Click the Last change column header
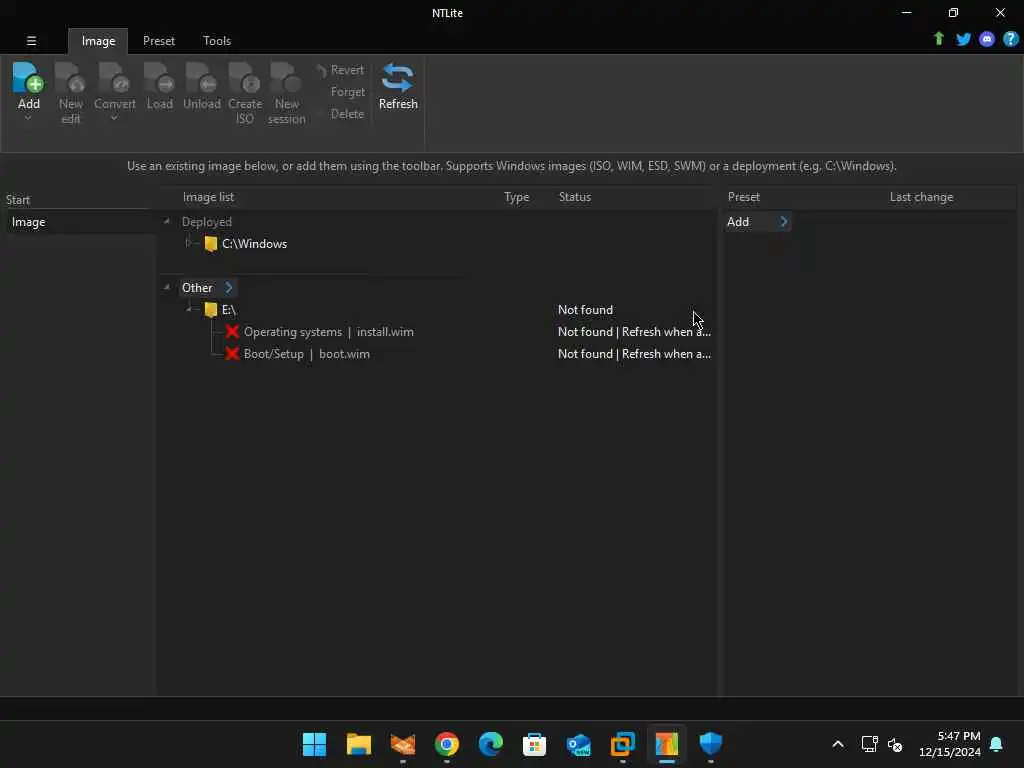The image size is (1024, 768). pos(921,197)
